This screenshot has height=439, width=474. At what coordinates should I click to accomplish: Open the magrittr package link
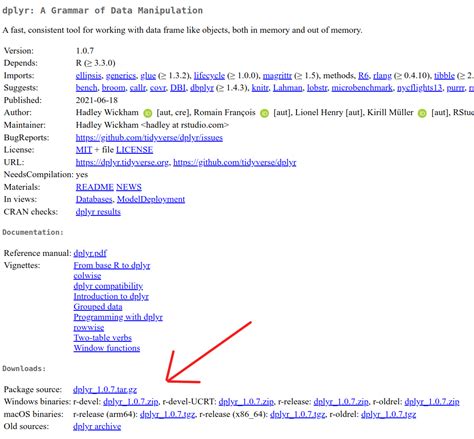click(x=277, y=76)
